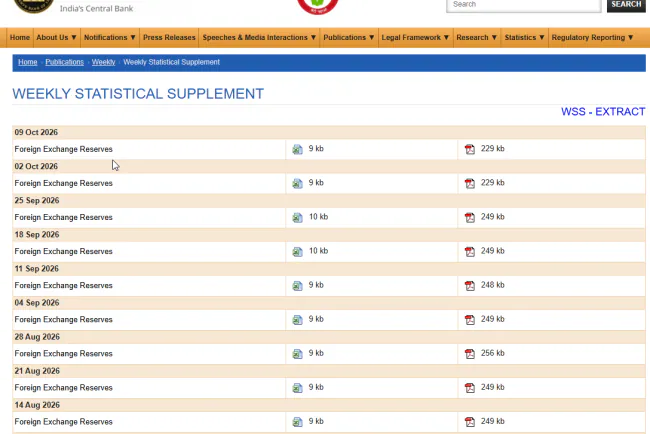Click the SEARCH button

pyautogui.click(x=626, y=5)
